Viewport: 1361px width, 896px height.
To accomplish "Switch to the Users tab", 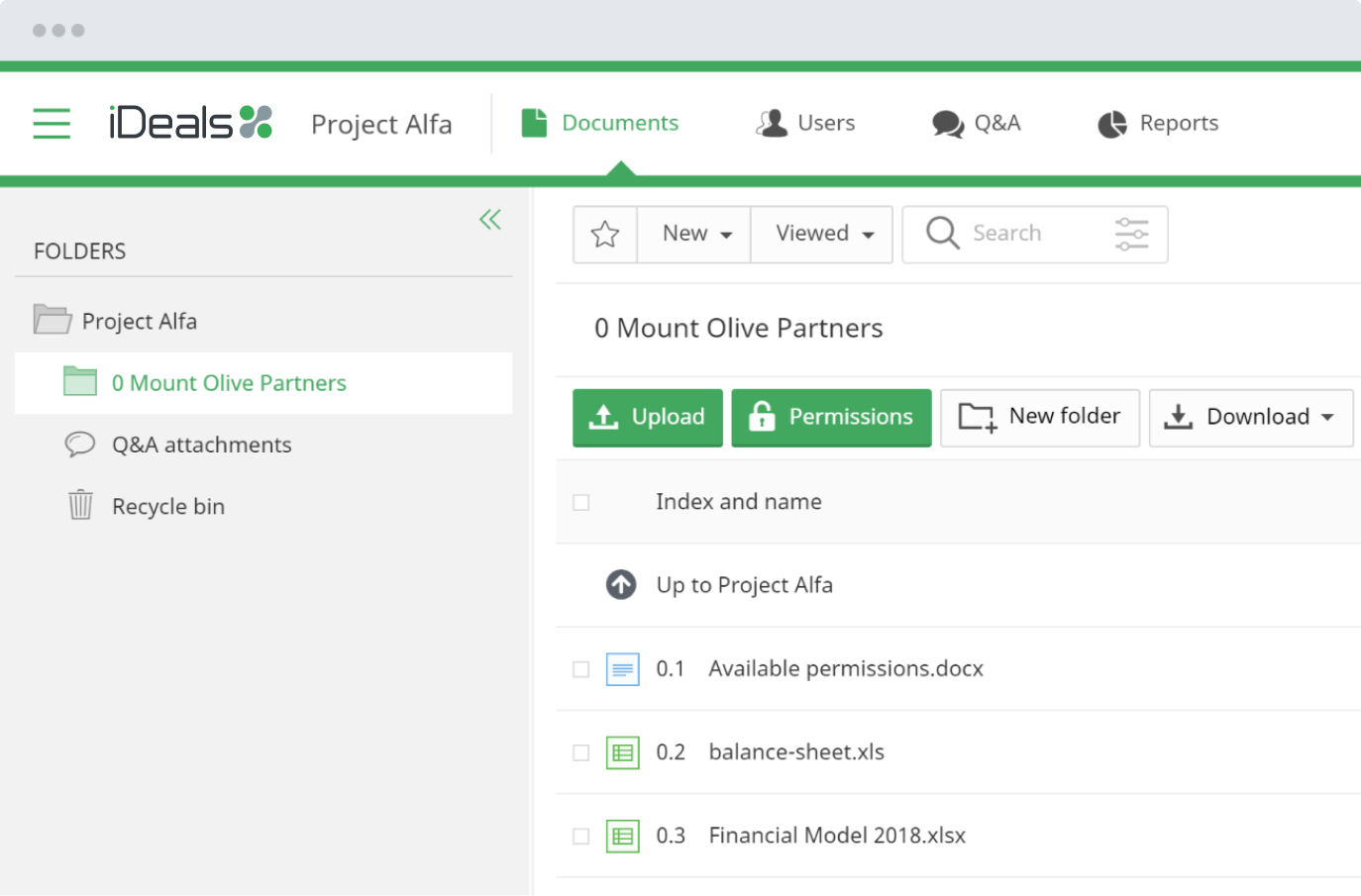I will tap(805, 124).
